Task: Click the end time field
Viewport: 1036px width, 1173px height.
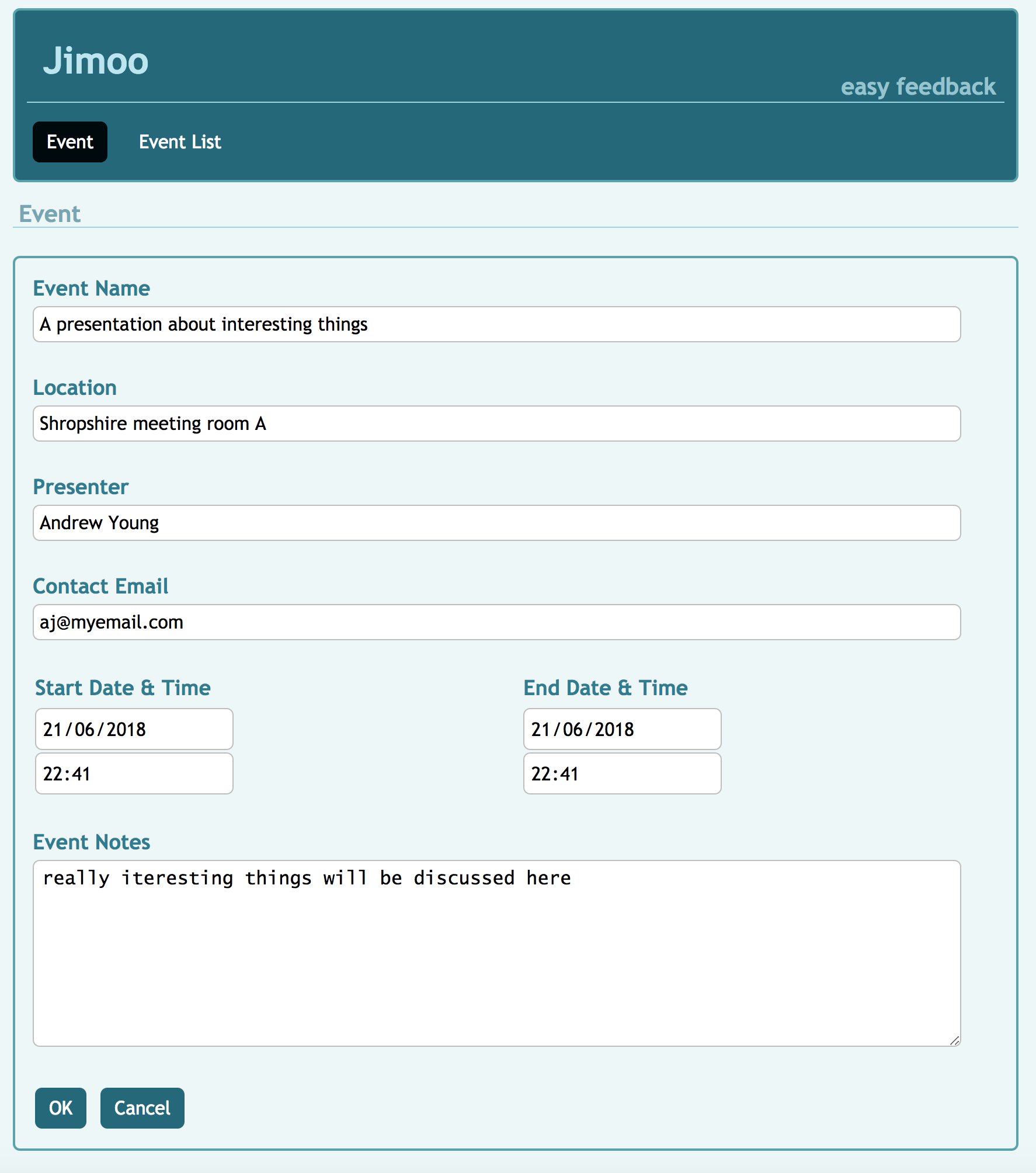Action: (622, 773)
